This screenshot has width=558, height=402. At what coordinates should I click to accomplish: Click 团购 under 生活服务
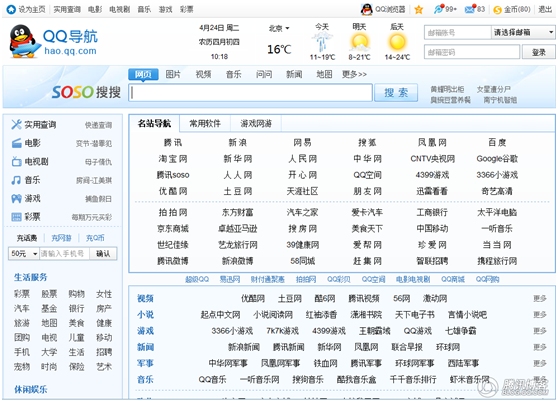pos(22,337)
